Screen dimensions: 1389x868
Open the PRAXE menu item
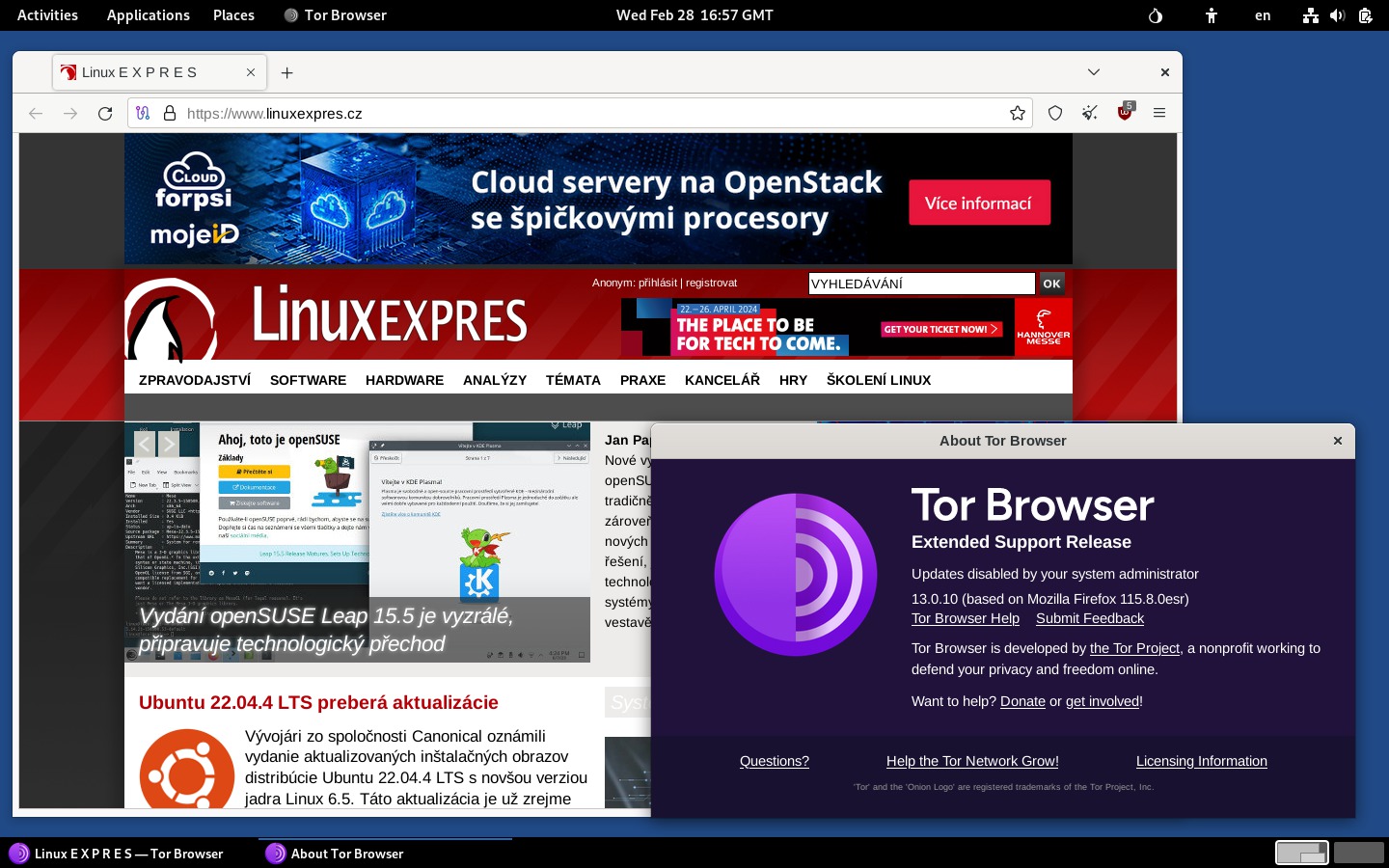pyautogui.click(x=642, y=380)
